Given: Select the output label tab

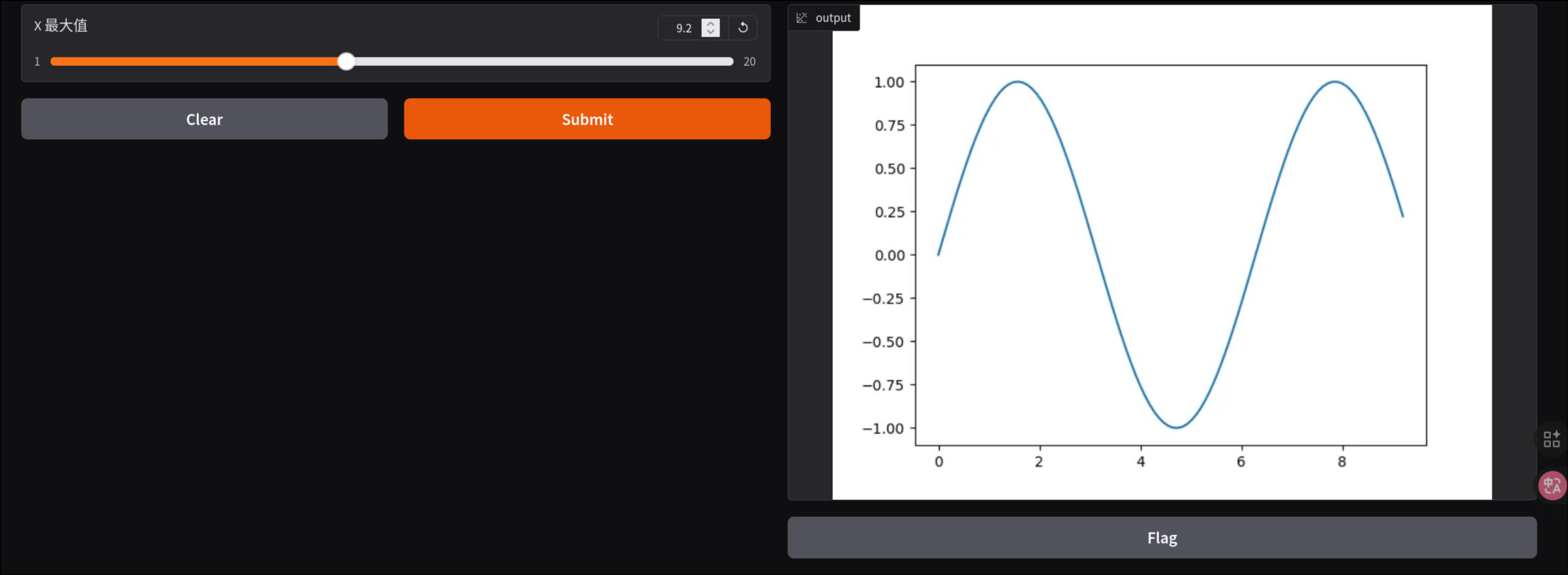Looking at the screenshot, I should 832,18.
